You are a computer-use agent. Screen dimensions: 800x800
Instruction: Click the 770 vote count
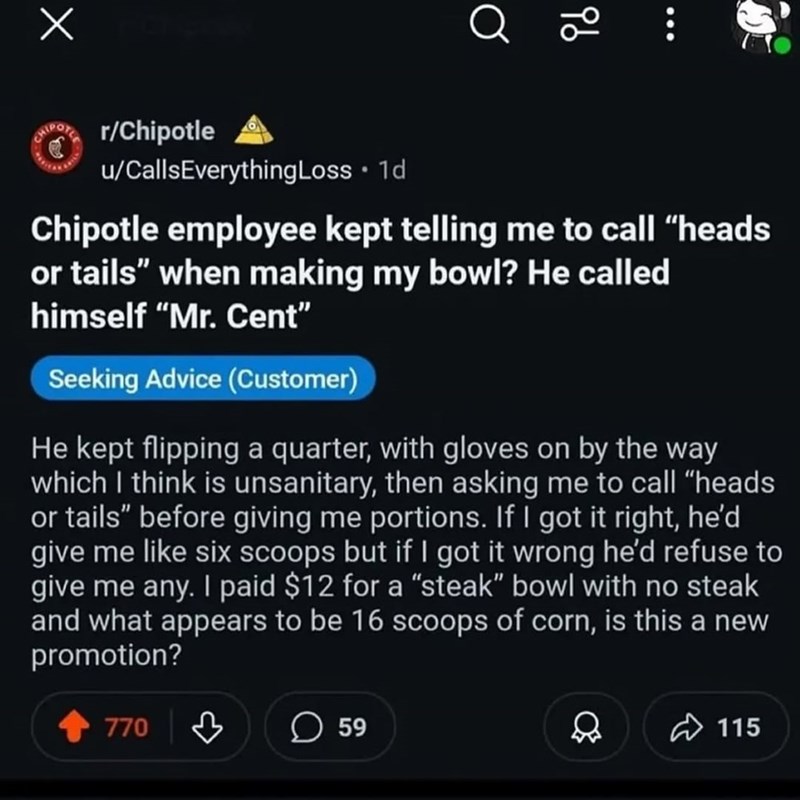[128, 727]
